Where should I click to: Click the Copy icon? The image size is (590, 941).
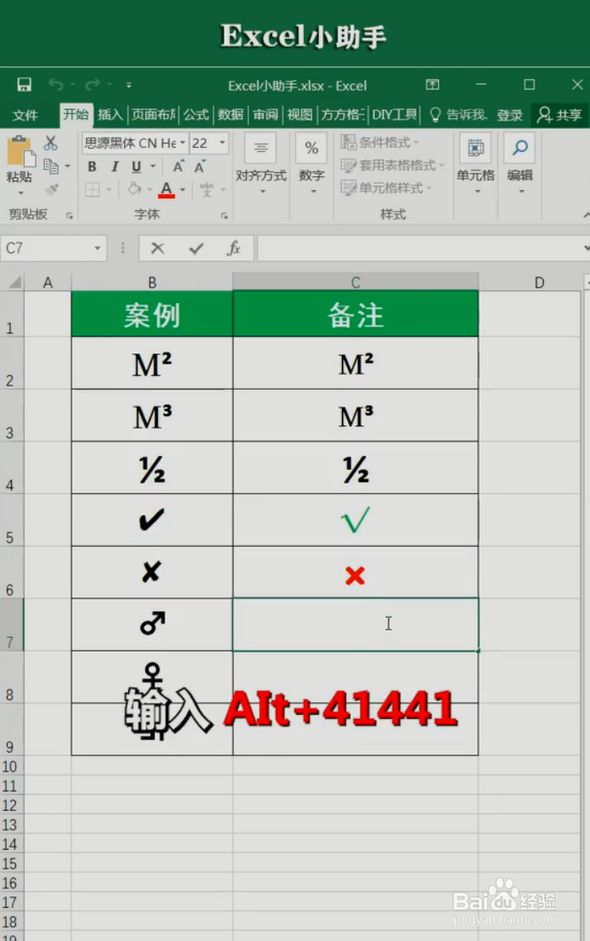pos(51,166)
